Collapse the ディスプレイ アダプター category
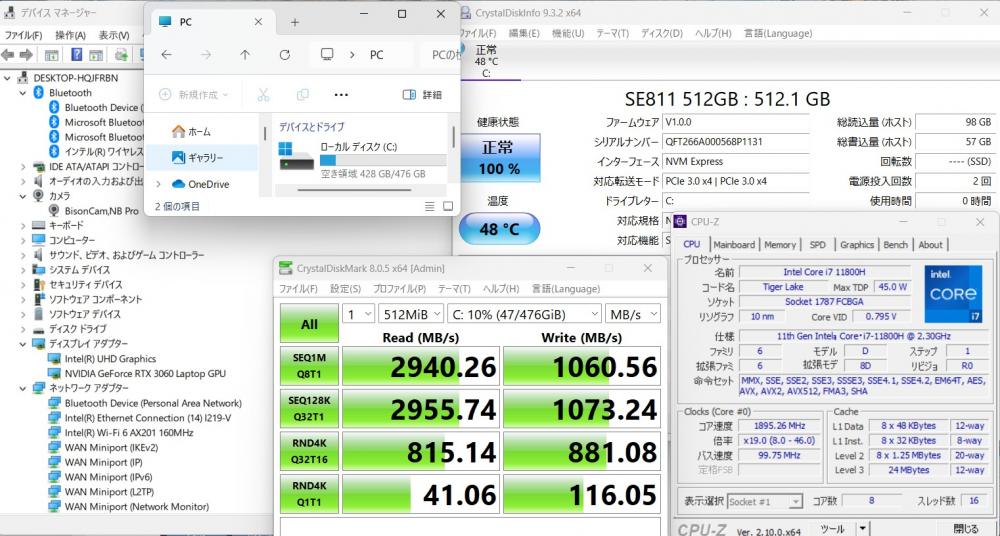The height and width of the screenshot is (536, 1000). pyautogui.click(x=23, y=344)
